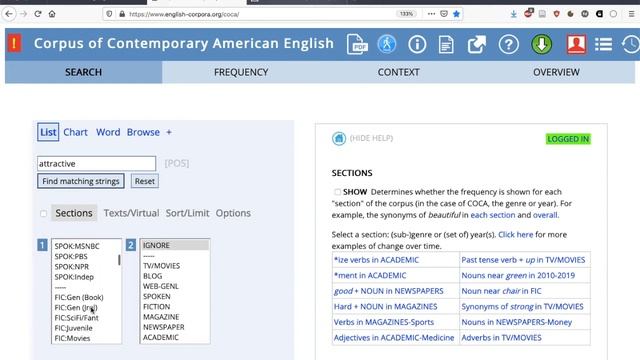This screenshot has height=360, width=640.
Task: Click HIDE HELP link
Action: tap(371, 138)
